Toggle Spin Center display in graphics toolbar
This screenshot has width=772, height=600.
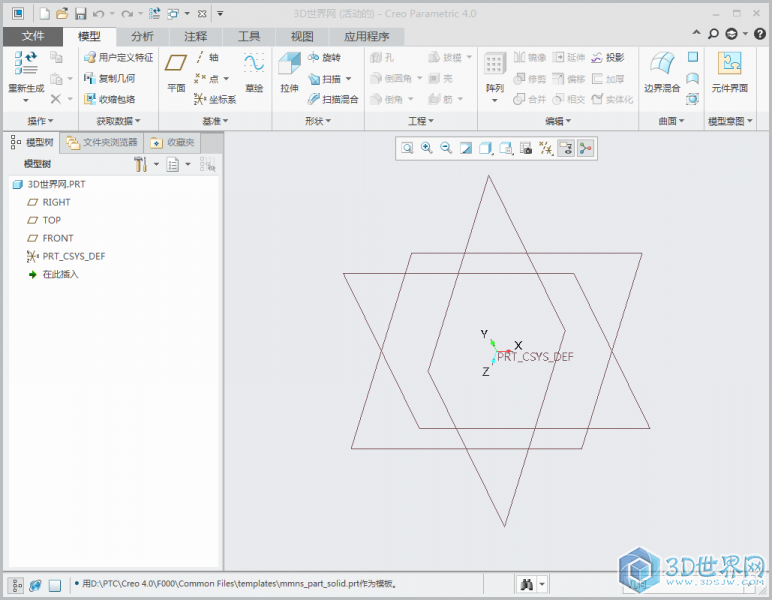pos(585,148)
